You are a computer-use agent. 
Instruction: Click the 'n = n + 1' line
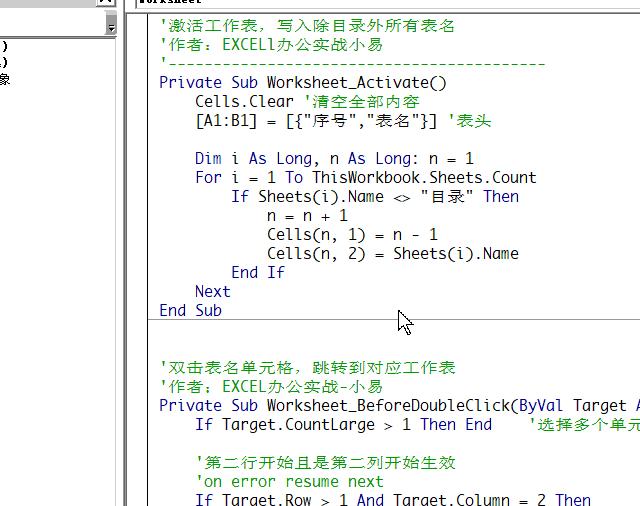click(307, 216)
